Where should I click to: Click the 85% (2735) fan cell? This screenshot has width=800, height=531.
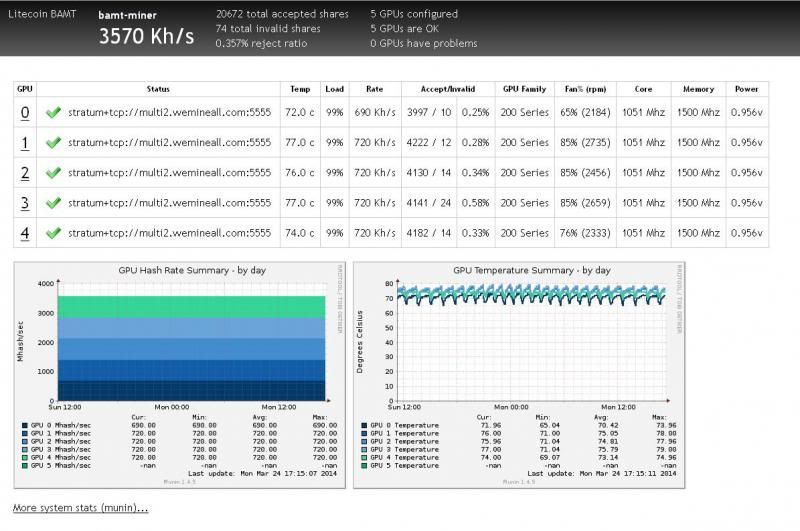[585, 142]
